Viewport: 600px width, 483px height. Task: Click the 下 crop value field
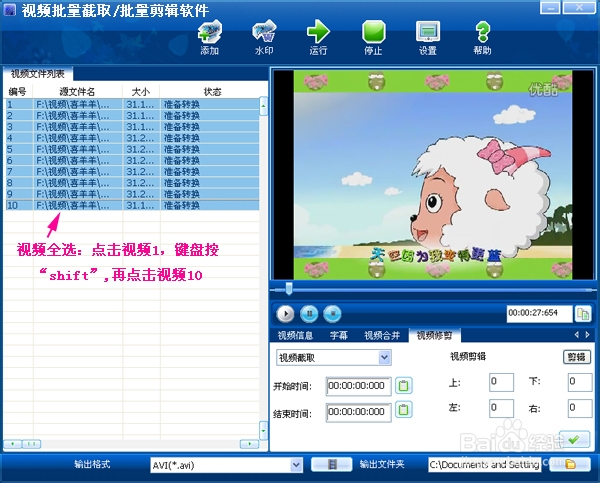[x=580, y=382]
